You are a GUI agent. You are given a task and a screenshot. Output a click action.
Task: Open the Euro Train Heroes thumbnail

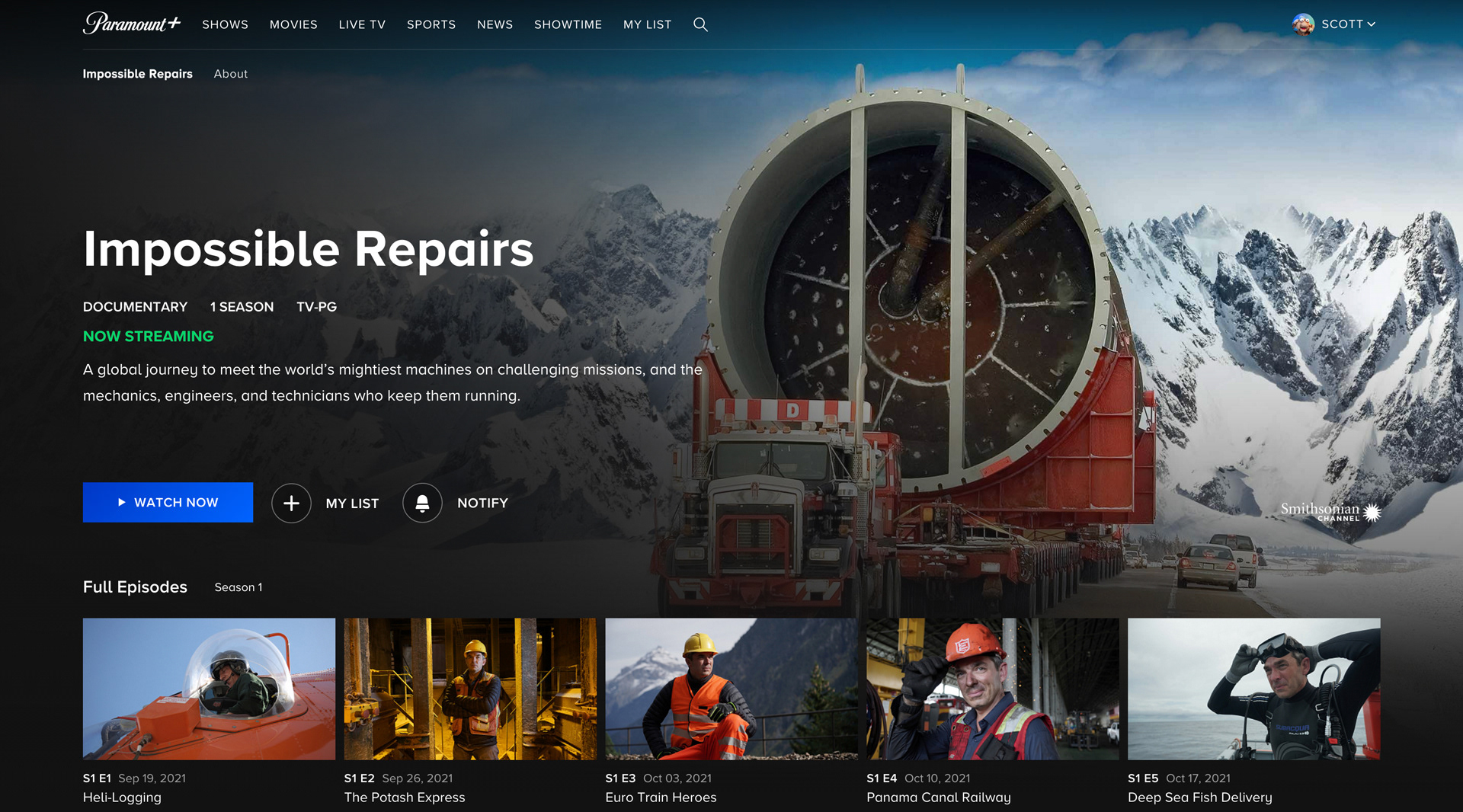(731, 689)
